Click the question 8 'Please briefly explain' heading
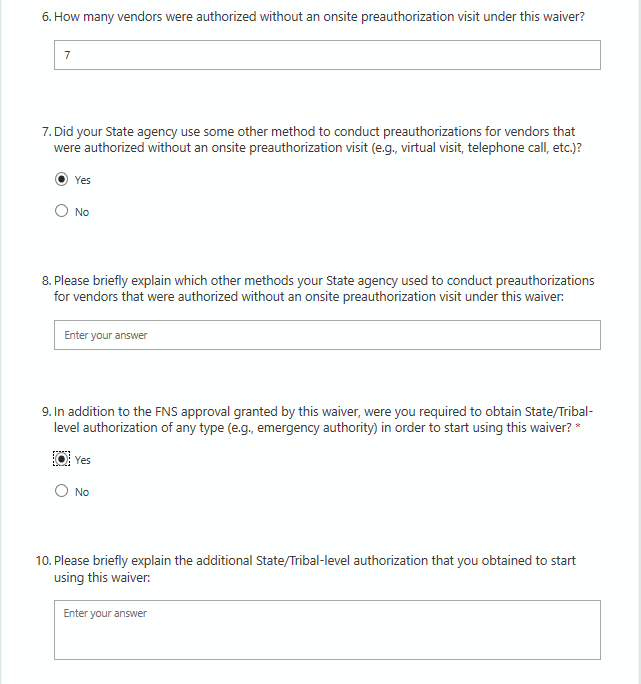The width and height of the screenshot is (641, 684). (323, 288)
